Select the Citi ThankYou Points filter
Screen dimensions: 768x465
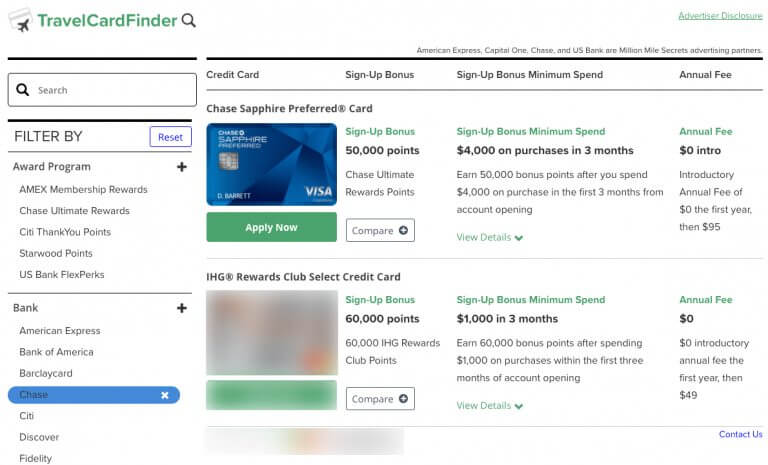[65, 232]
